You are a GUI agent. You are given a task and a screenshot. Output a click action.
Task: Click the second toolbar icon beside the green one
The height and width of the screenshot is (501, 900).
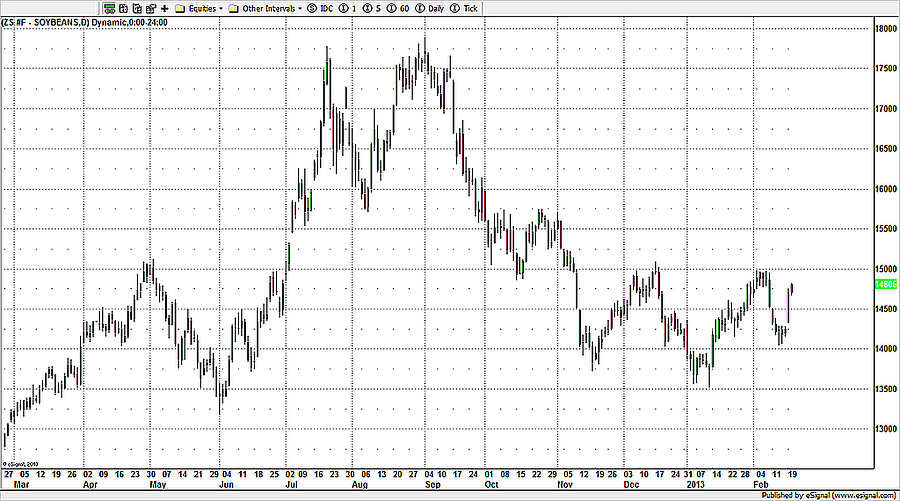122,8
